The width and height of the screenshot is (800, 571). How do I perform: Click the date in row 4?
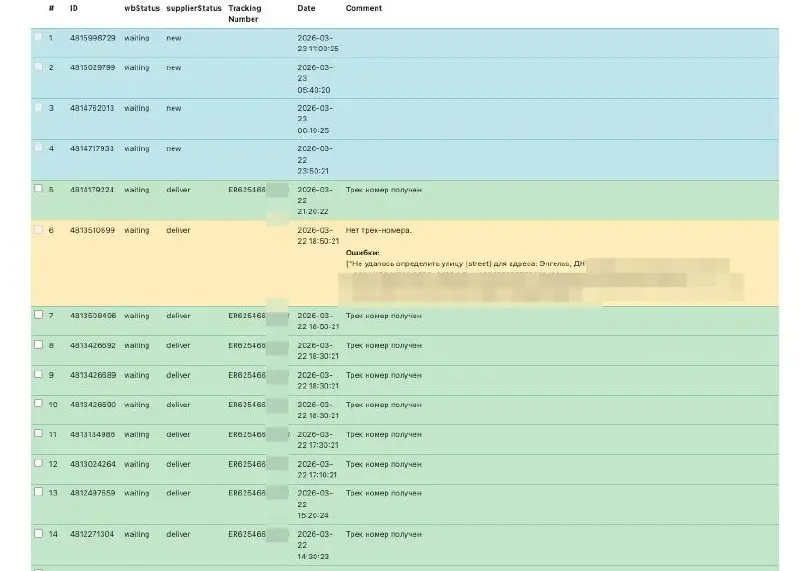point(315,160)
